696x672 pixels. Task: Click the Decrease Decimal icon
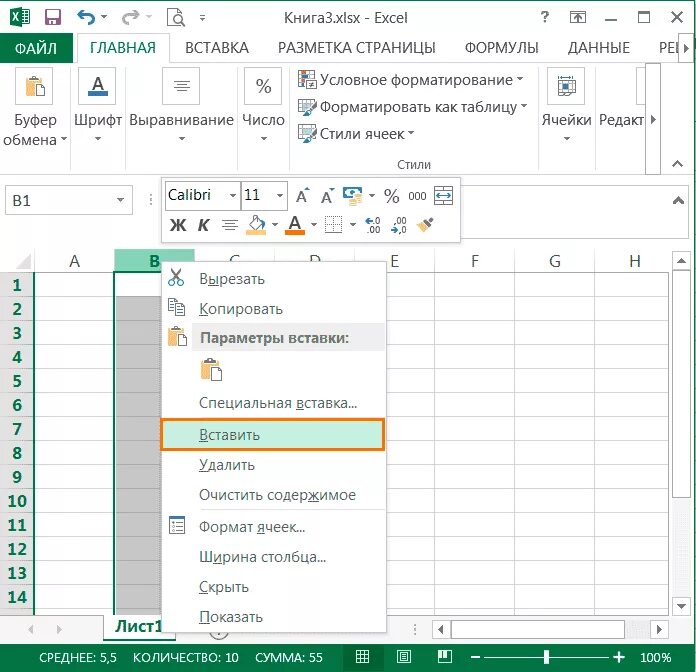(399, 225)
